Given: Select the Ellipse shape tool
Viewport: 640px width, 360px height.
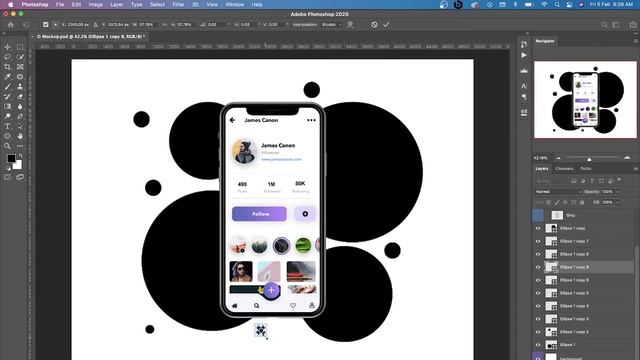Looking at the screenshot, I should (7, 136).
